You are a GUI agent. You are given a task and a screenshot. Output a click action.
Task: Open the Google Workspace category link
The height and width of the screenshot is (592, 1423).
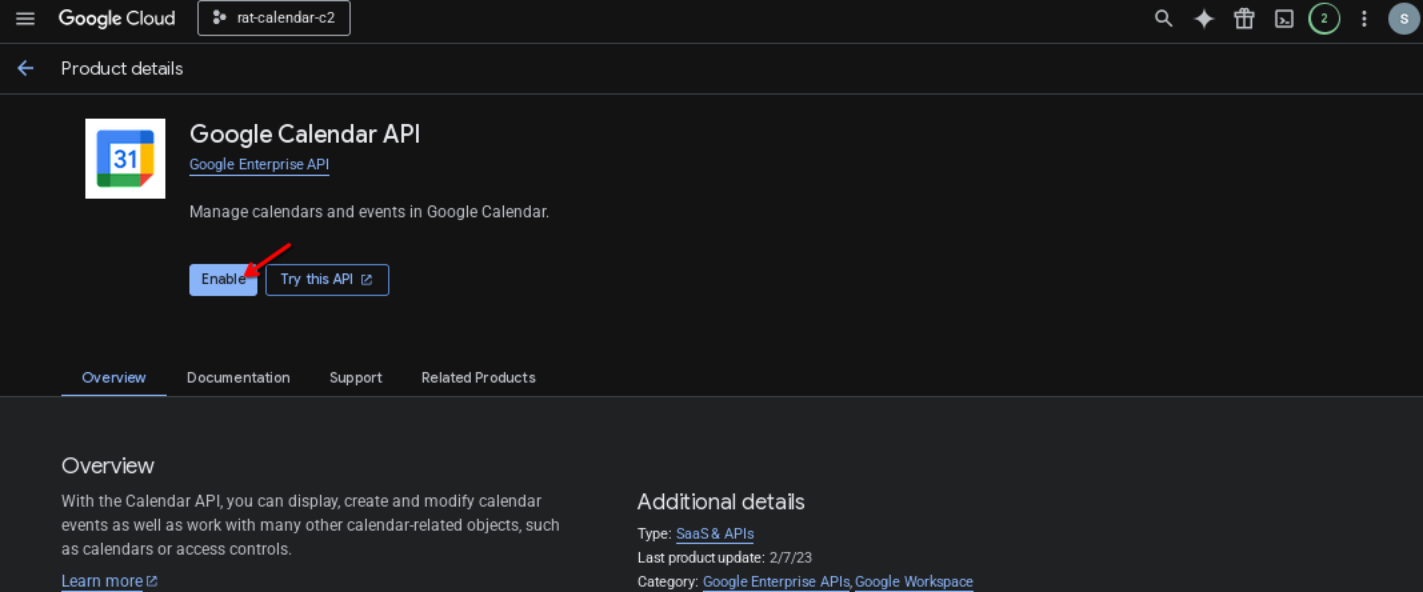914,582
